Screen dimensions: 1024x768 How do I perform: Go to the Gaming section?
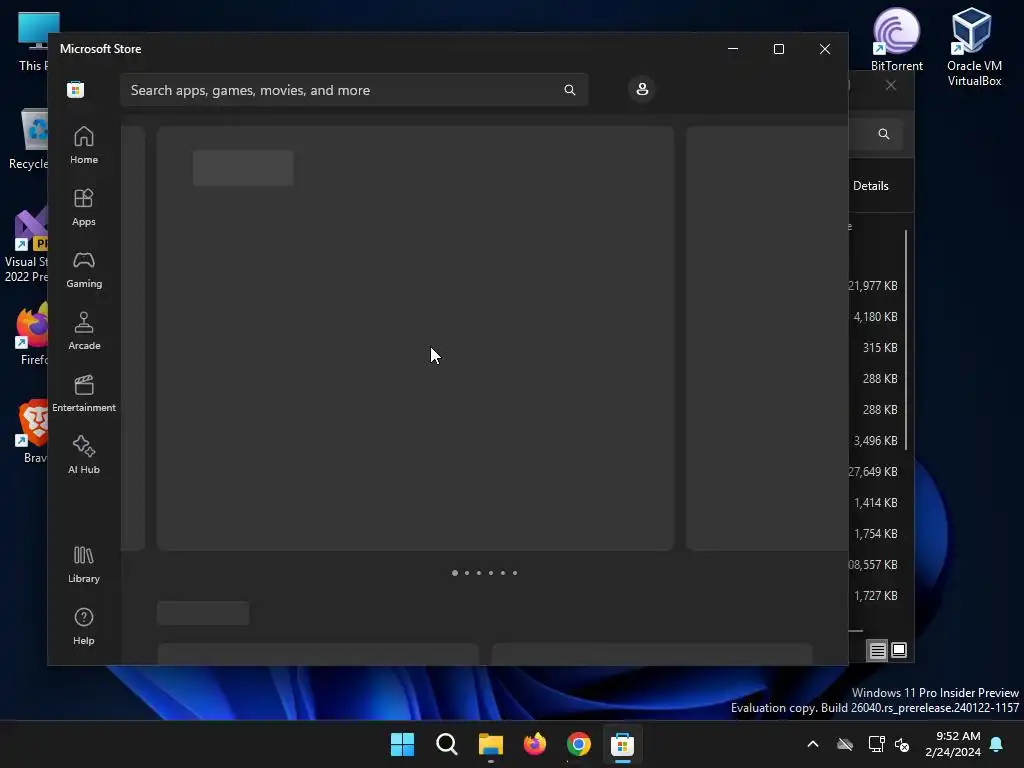[84, 269]
